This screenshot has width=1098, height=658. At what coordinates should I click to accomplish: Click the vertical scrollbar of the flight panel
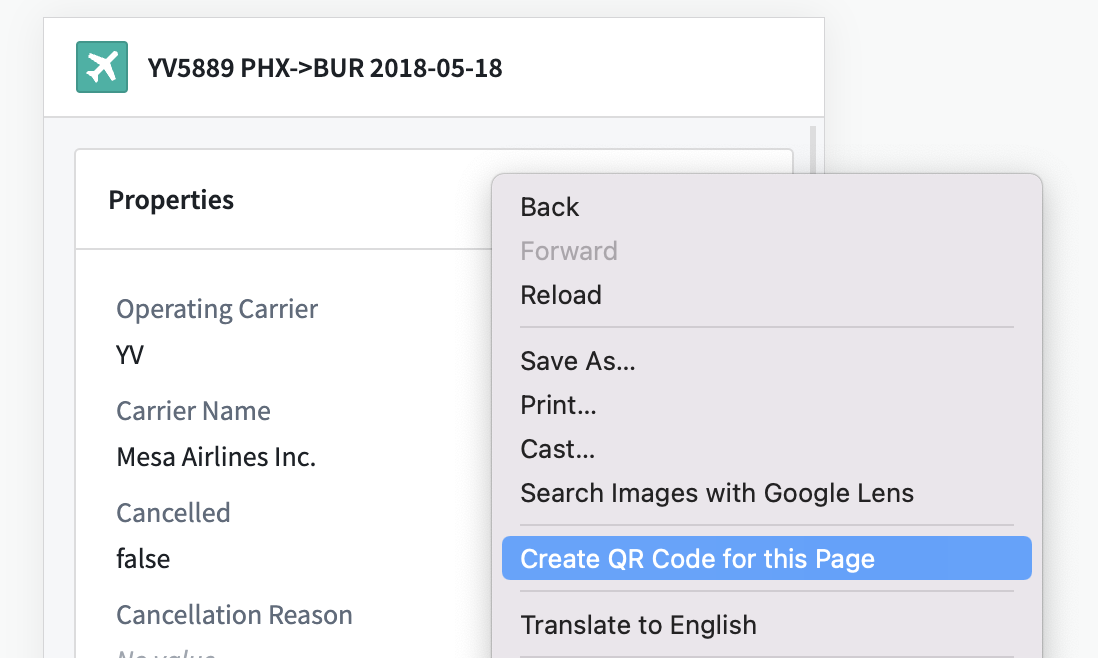813,150
